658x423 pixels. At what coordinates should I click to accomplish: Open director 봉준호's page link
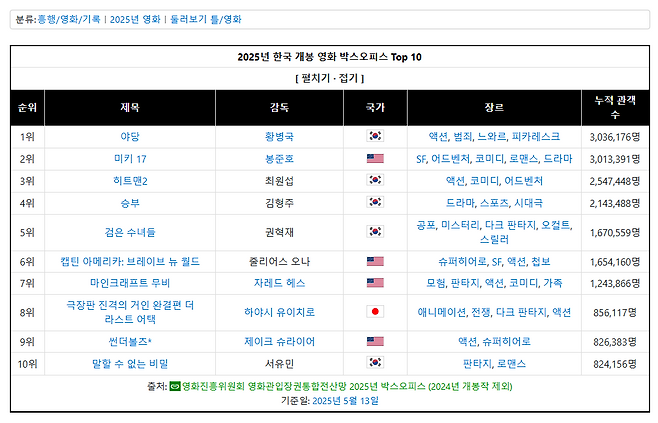(279, 159)
